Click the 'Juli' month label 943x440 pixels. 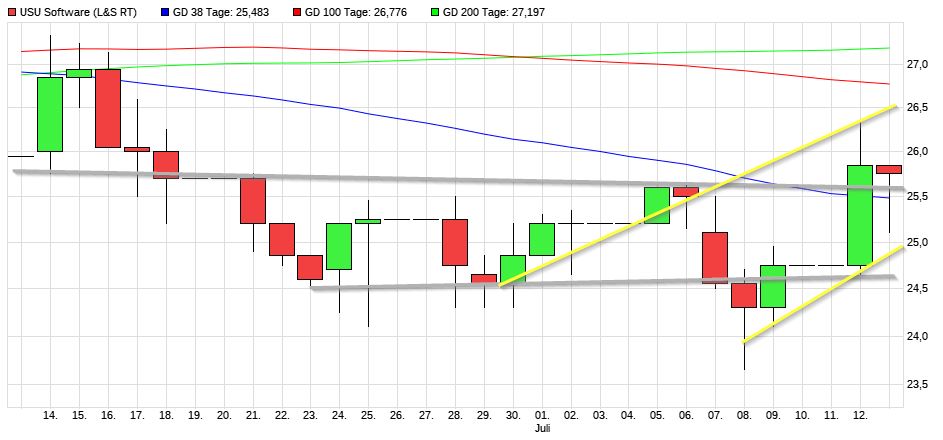(542, 429)
